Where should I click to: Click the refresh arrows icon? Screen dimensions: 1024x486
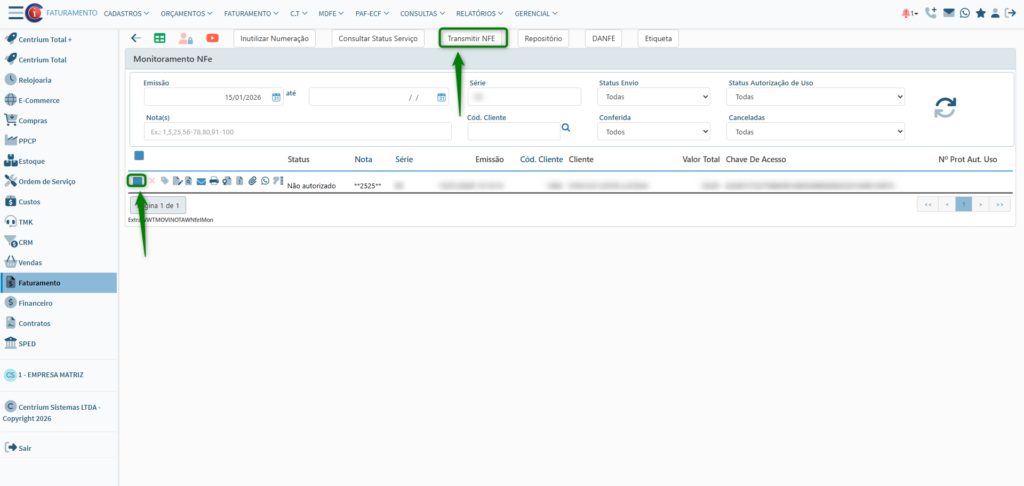945,109
